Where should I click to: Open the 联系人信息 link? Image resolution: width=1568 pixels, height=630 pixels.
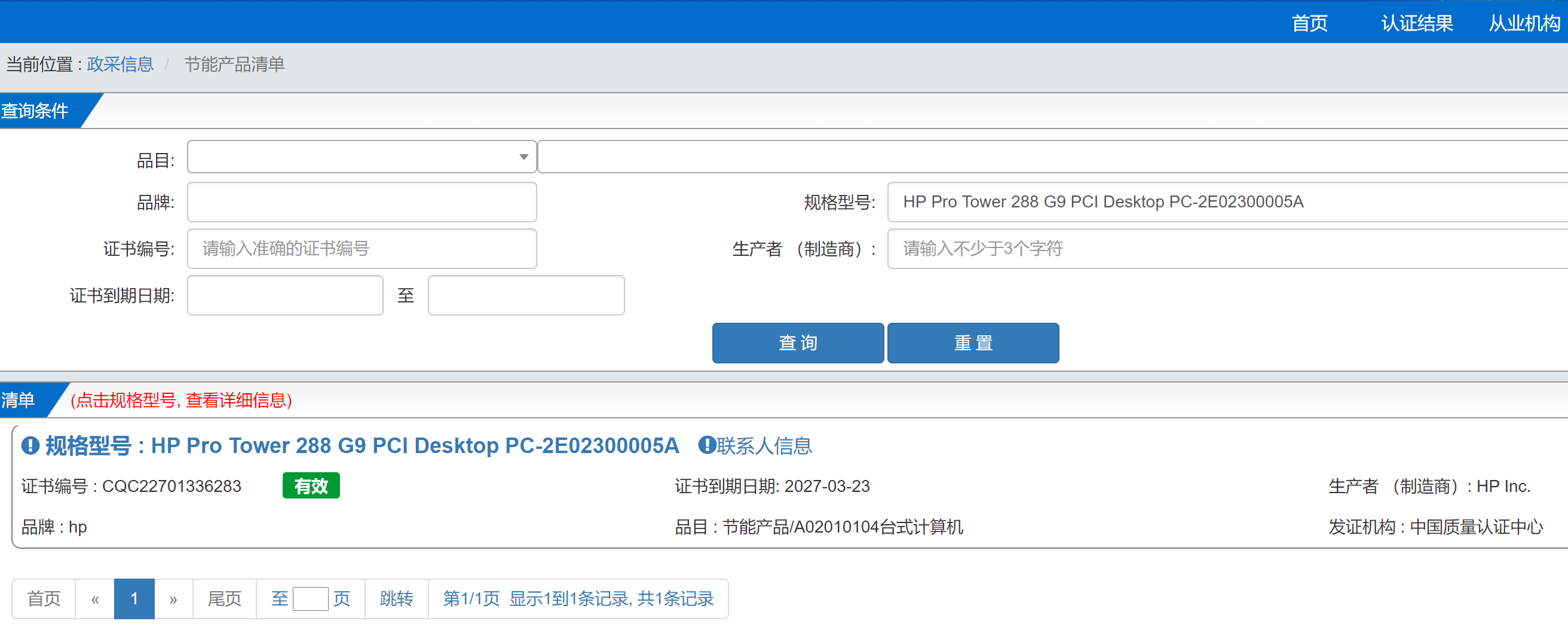click(x=764, y=446)
